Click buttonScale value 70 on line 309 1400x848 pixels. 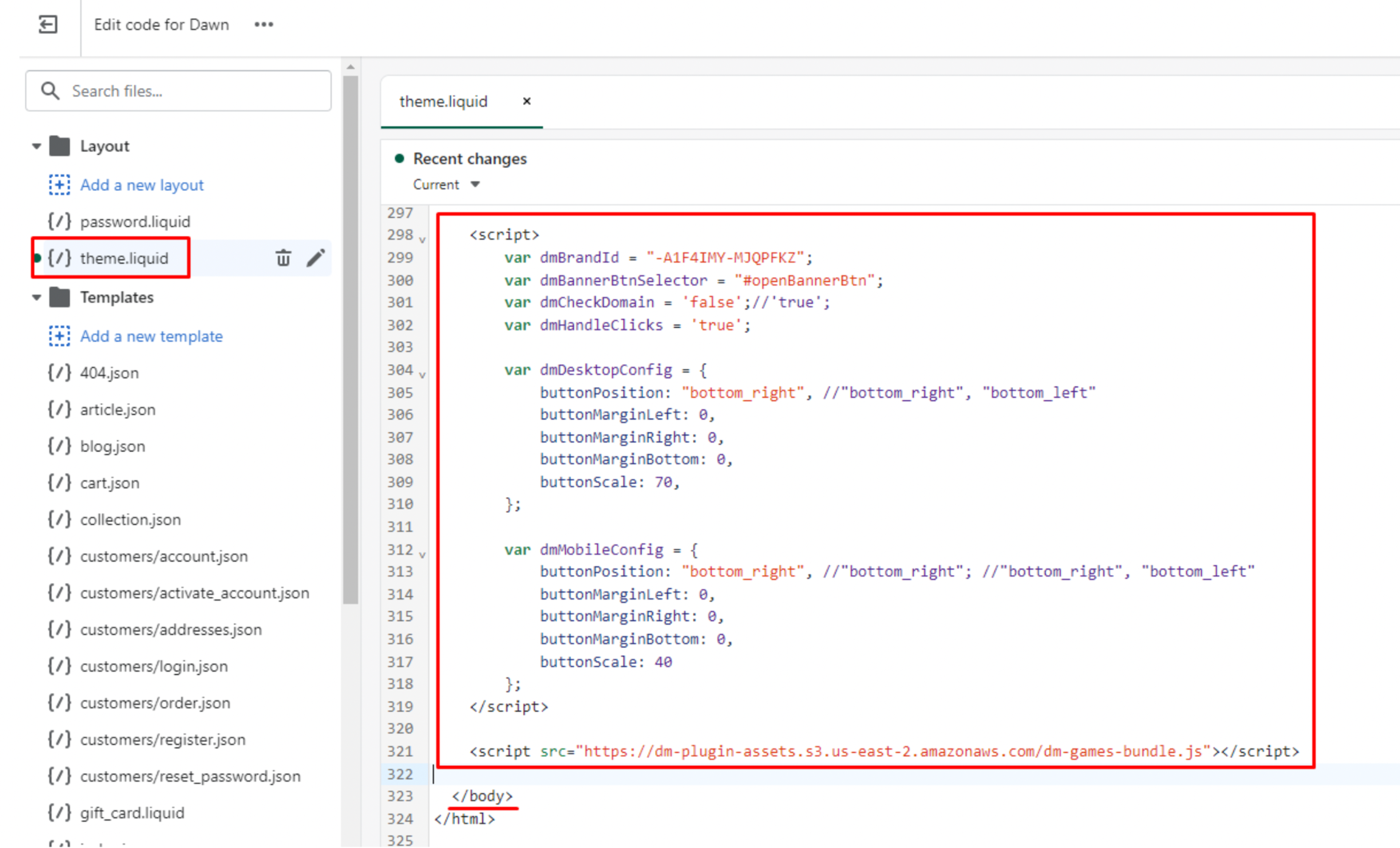pyautogui.click(x=664, y=482)
